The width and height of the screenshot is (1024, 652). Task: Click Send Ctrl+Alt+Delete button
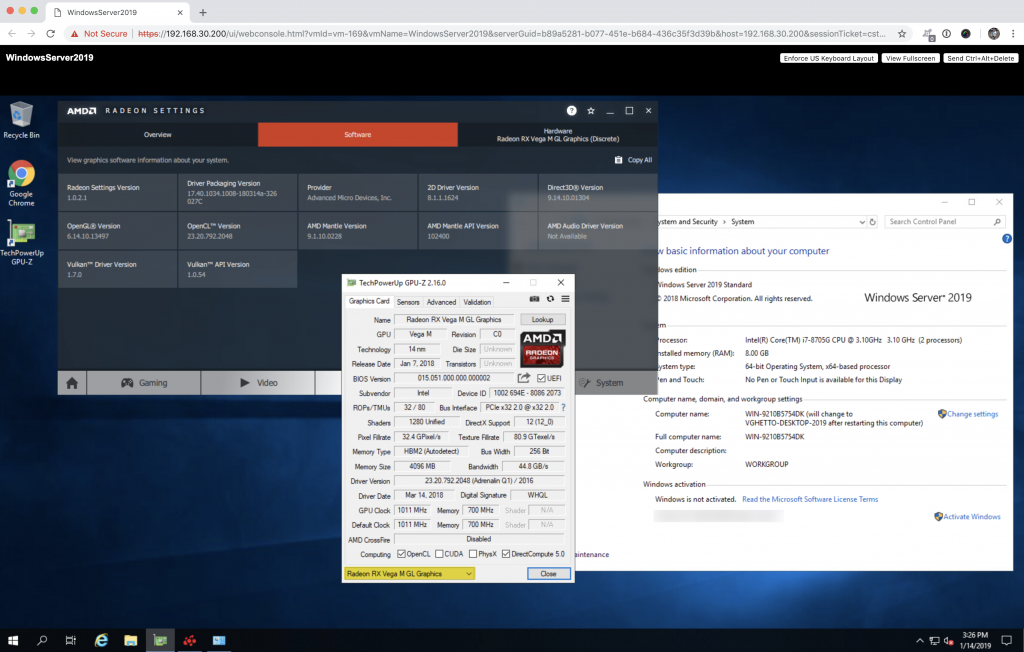980,58
